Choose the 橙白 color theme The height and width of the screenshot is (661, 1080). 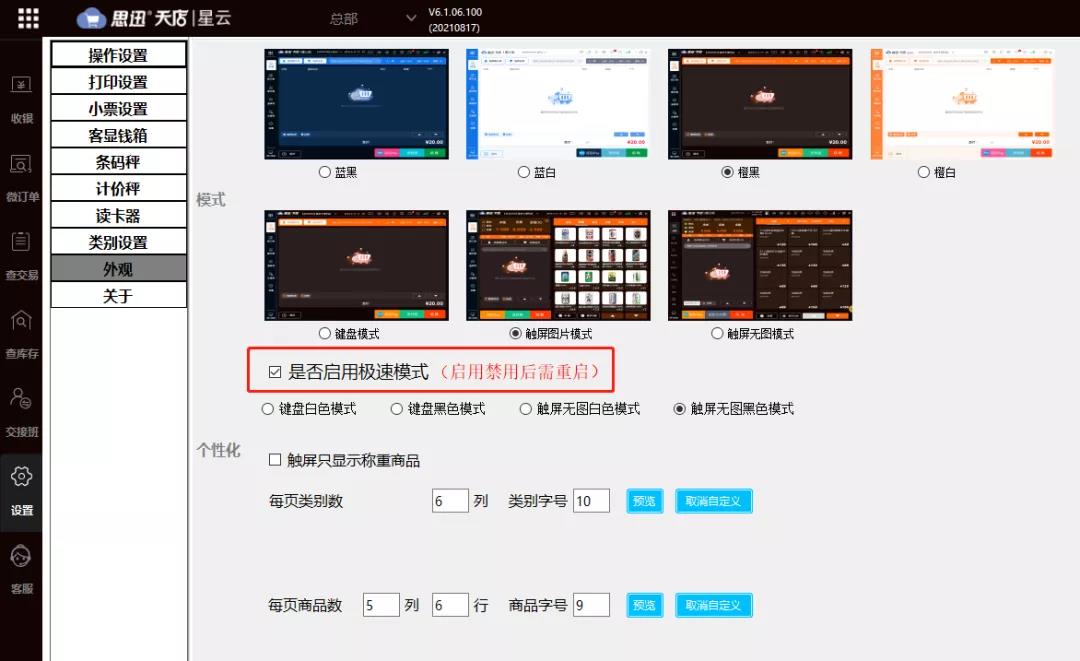[923, 172]
